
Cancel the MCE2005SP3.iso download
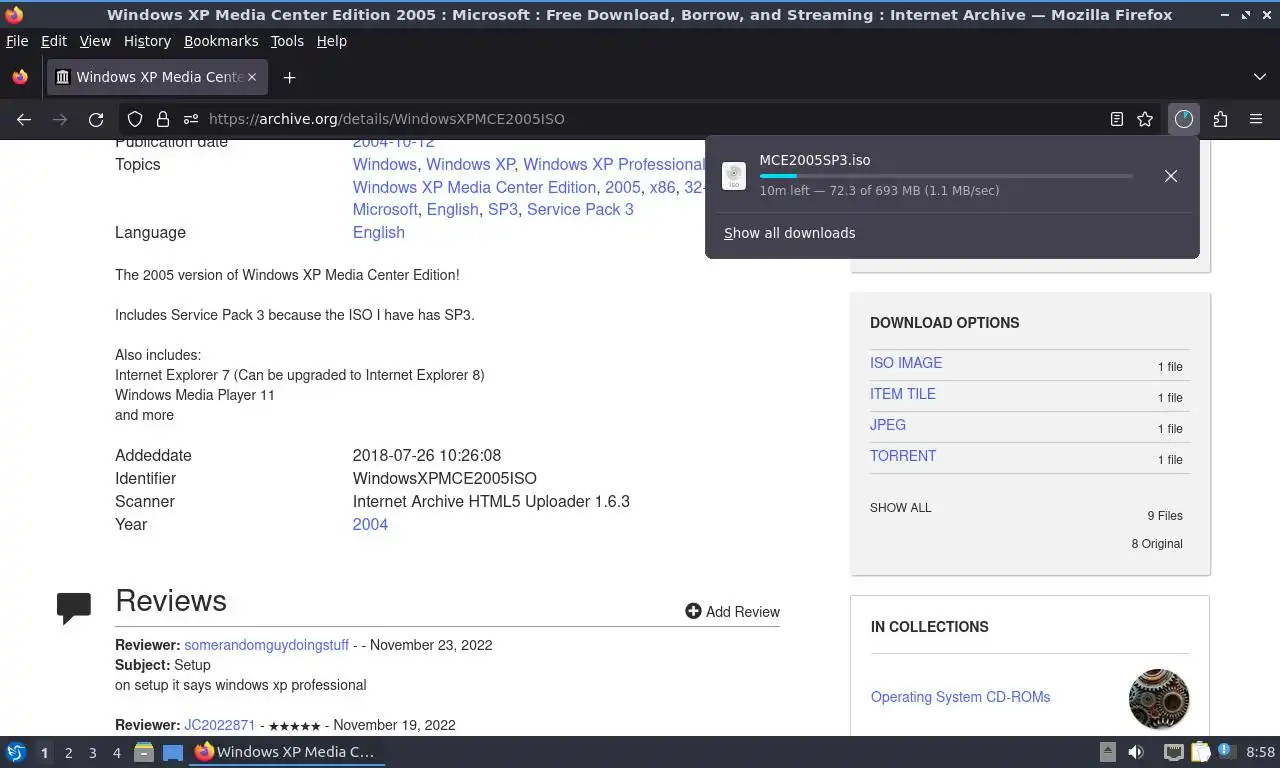(x=1170, y=176)
